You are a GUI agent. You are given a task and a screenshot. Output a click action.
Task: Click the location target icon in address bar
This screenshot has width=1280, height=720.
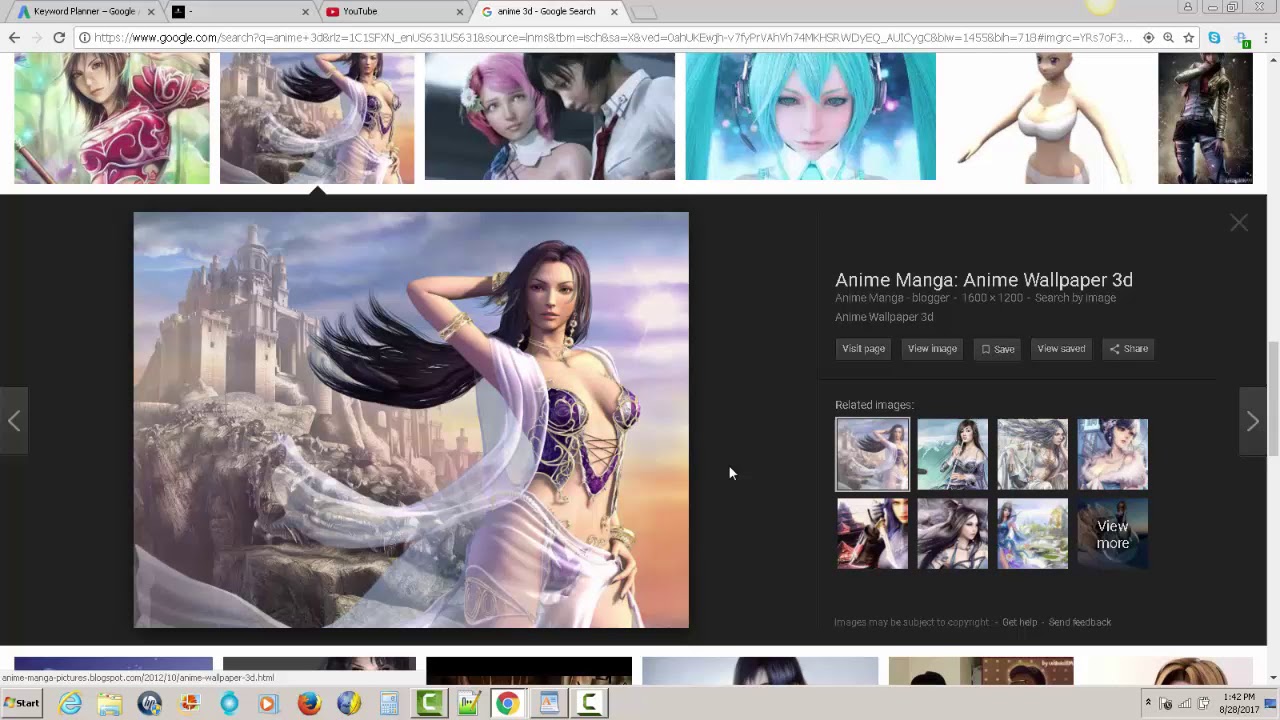[x=1148, y=38]
